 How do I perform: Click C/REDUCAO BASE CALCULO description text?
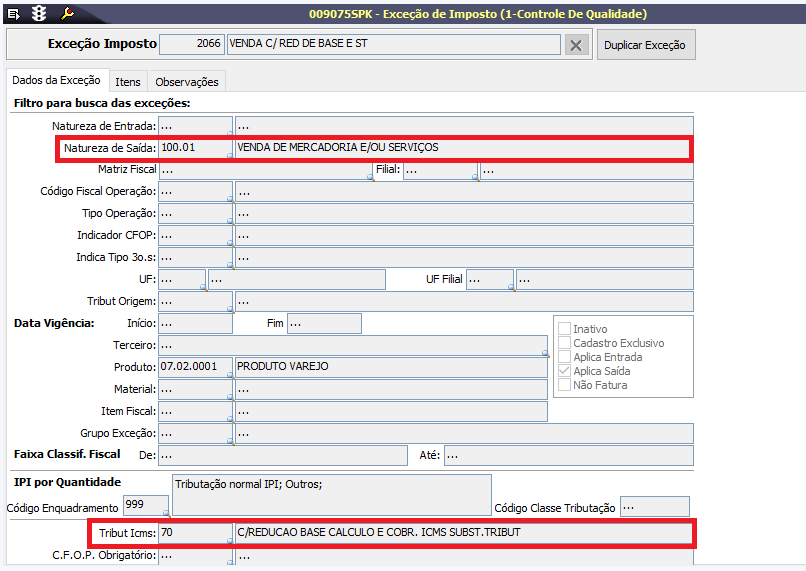pos(379,532)
